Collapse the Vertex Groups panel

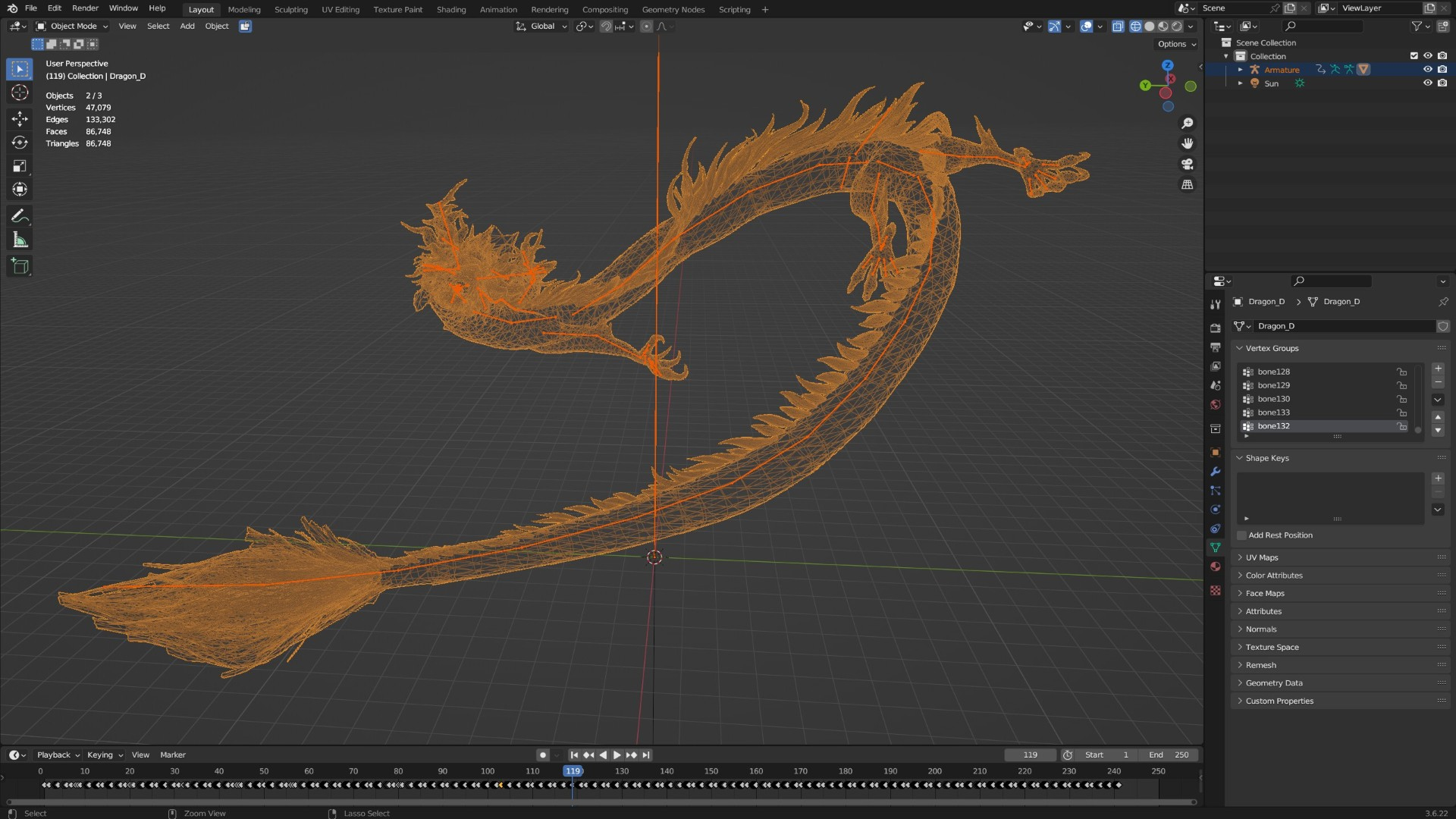click(1272, 348)
